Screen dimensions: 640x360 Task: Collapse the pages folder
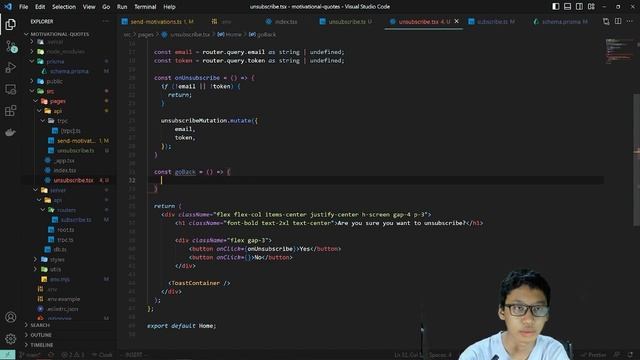pyautogui.click(x=57, y=101)
